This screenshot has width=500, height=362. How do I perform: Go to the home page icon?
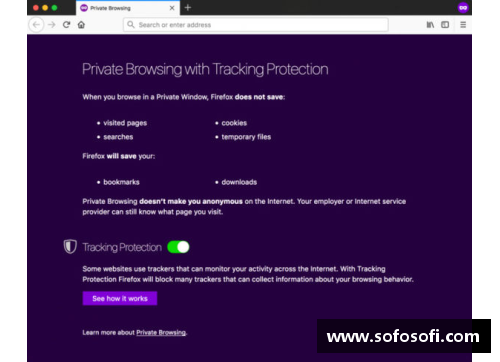click(x=81, y=25)
